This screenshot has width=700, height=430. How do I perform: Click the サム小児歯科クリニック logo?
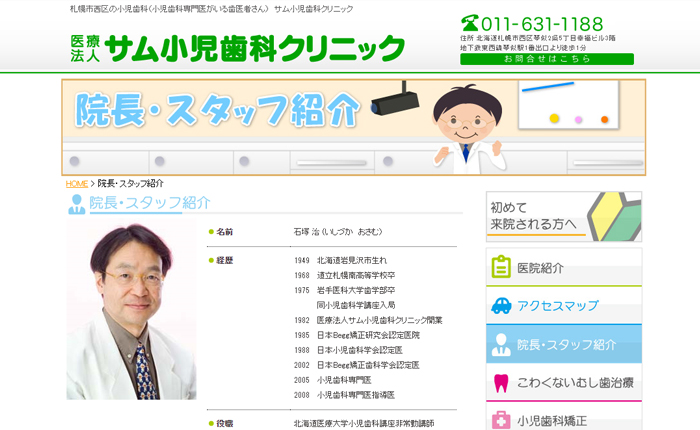click(x=238, y=47)
